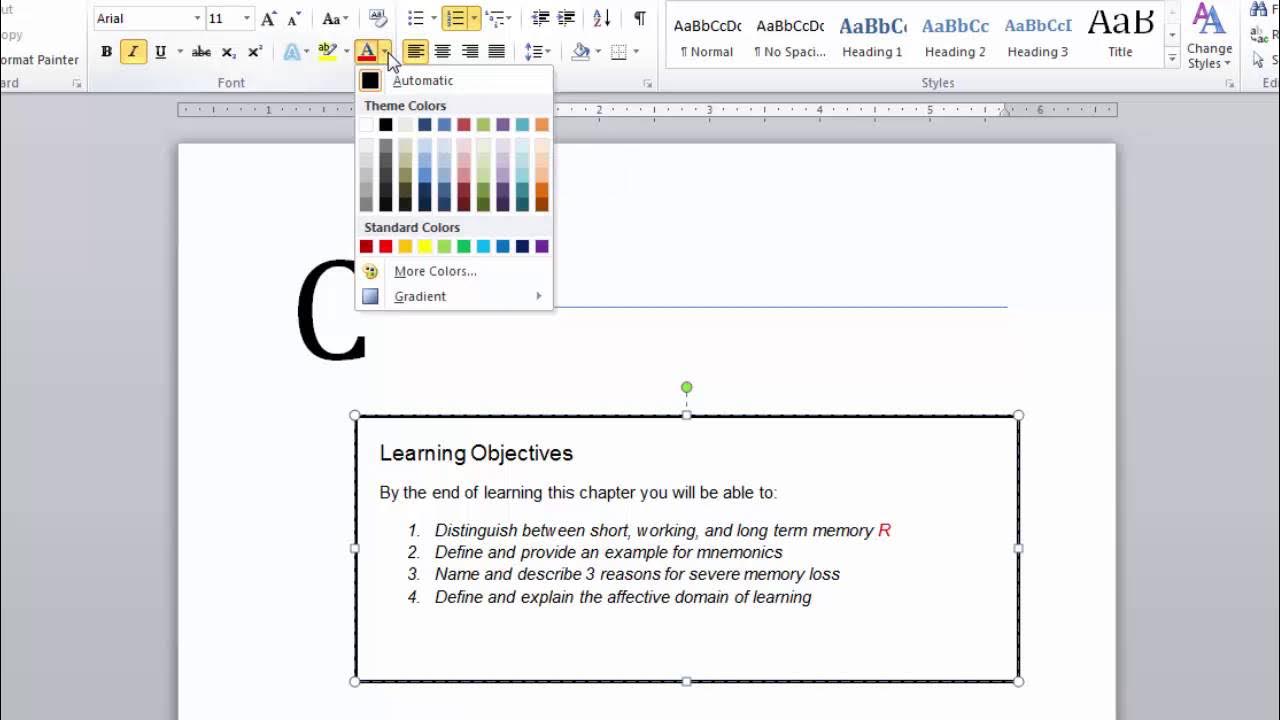Apply the Heading 3 style
This screenshot has height=720, width=1280.
coord(1038,36)
